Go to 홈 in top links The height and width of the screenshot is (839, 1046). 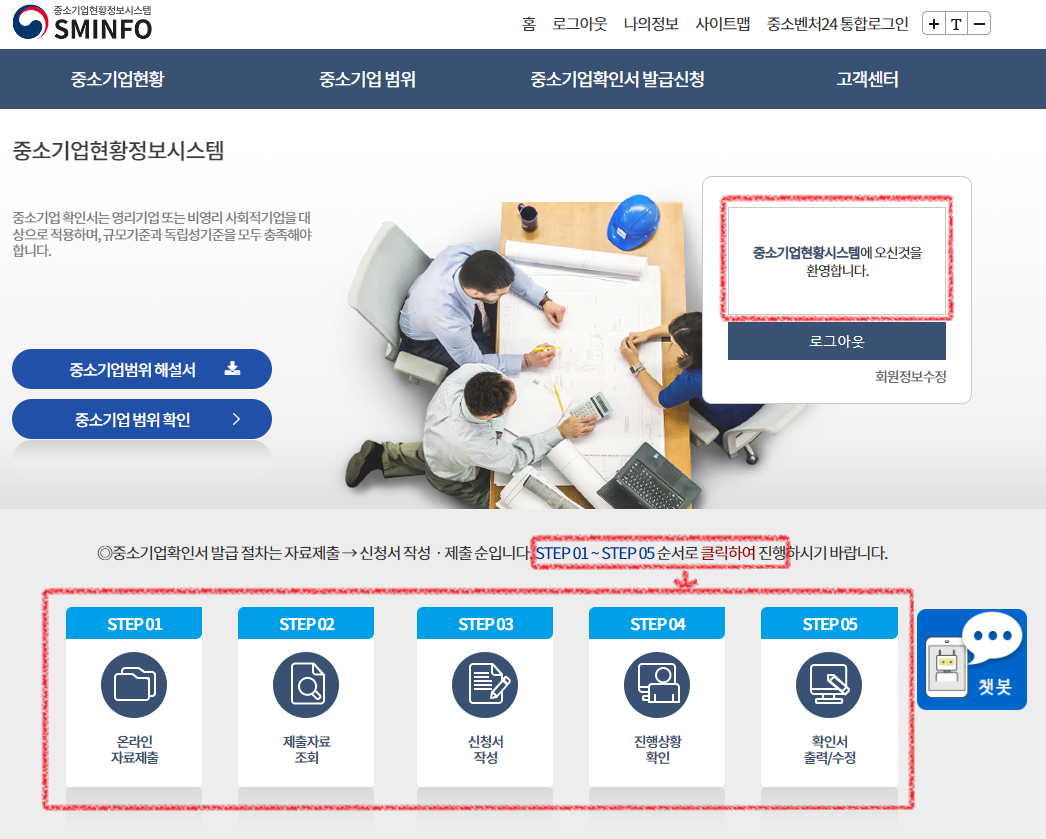pyautogui.click(x=529, y=24)
